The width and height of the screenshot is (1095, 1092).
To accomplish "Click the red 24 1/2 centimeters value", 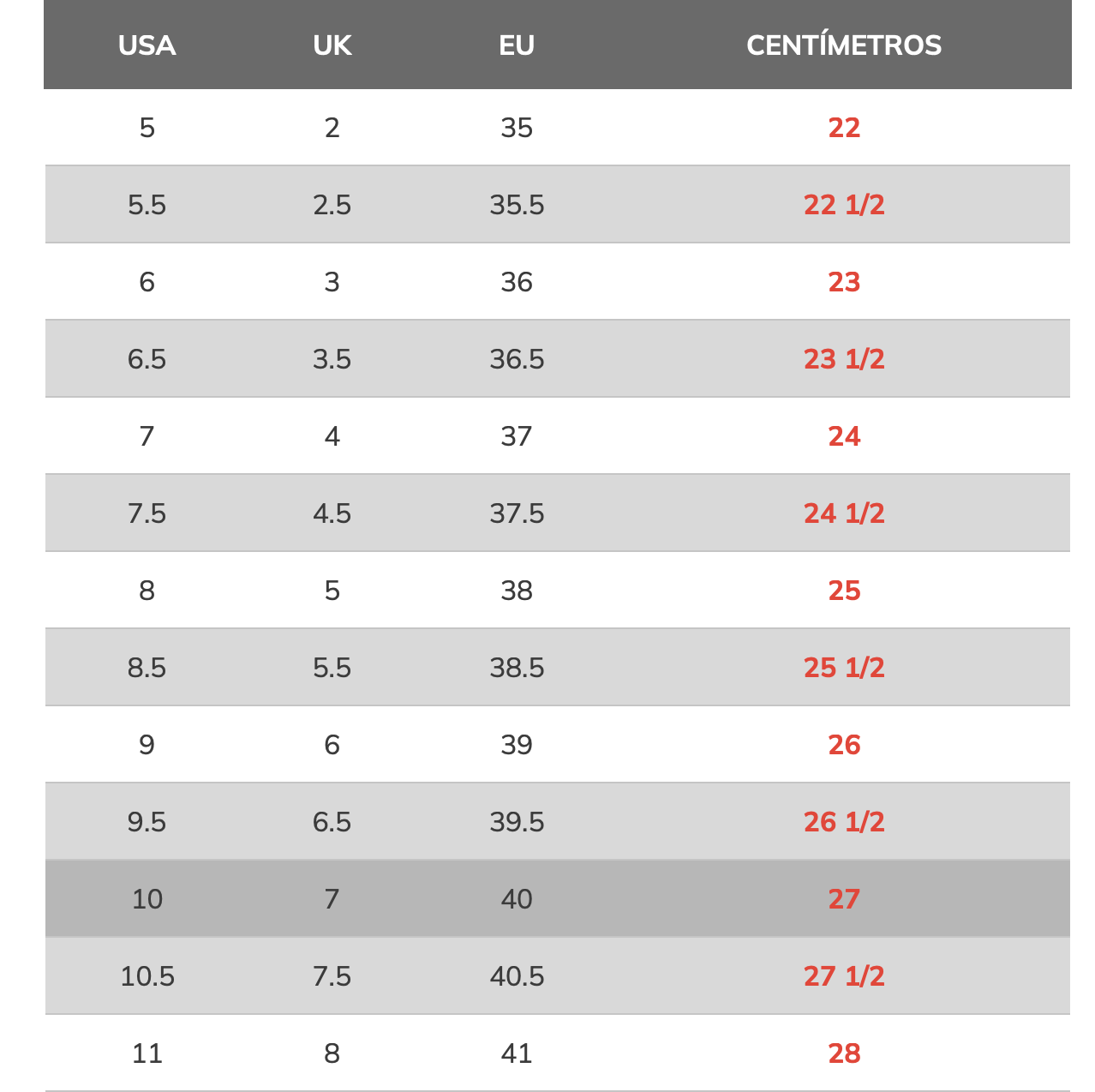I will click(x=843, y=513).
